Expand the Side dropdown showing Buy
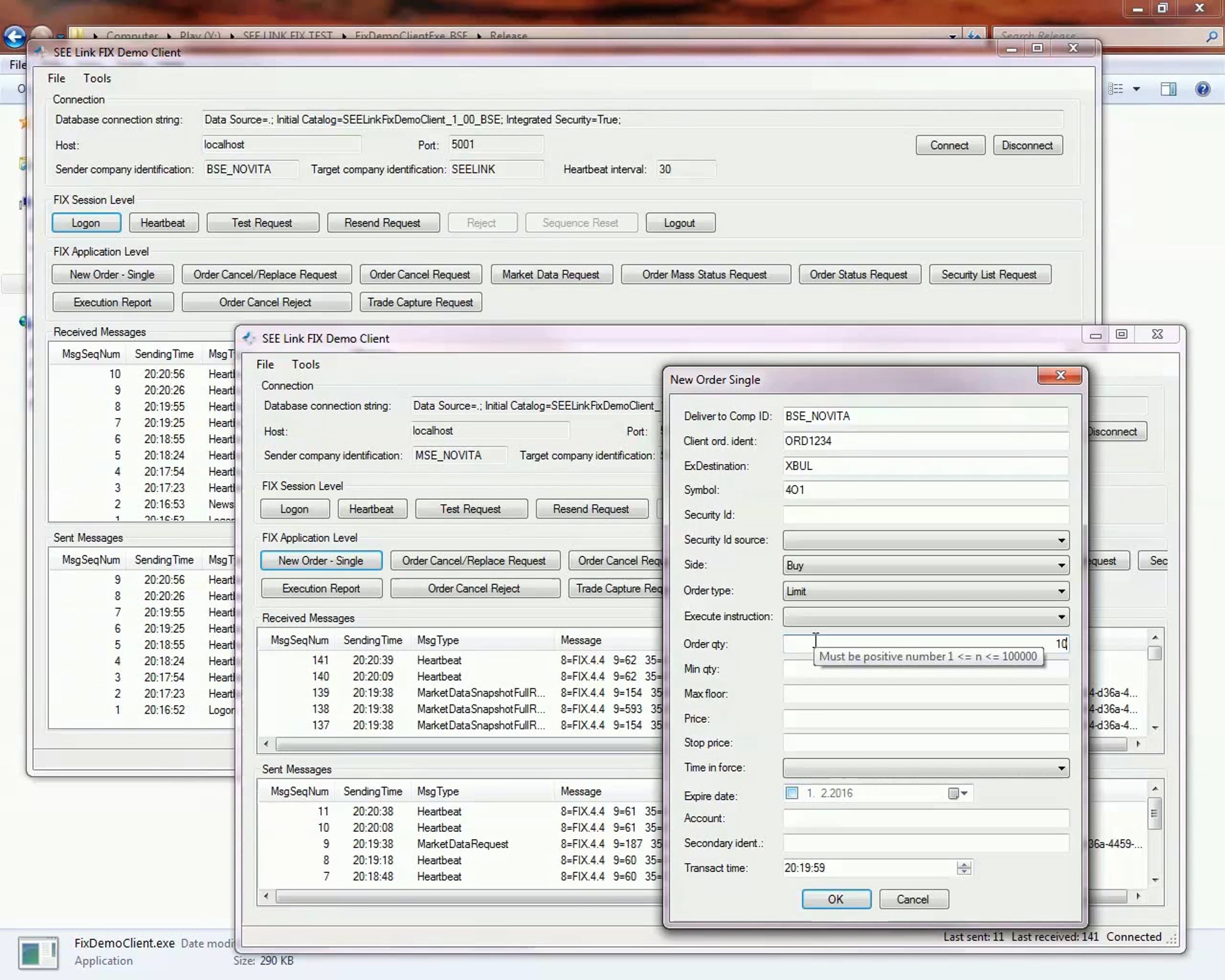1225x980 pixels. pyautogui.click(x=1061, y=565)
